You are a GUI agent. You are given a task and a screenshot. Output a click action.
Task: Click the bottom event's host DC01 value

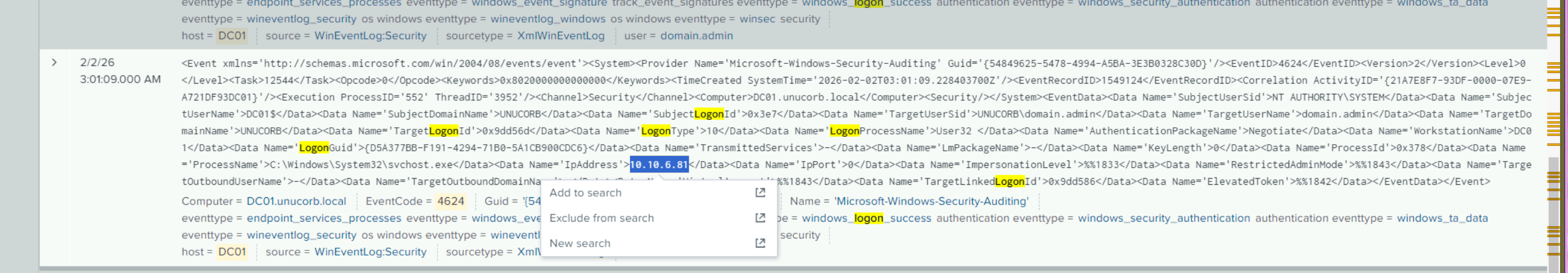click(232, 252)
